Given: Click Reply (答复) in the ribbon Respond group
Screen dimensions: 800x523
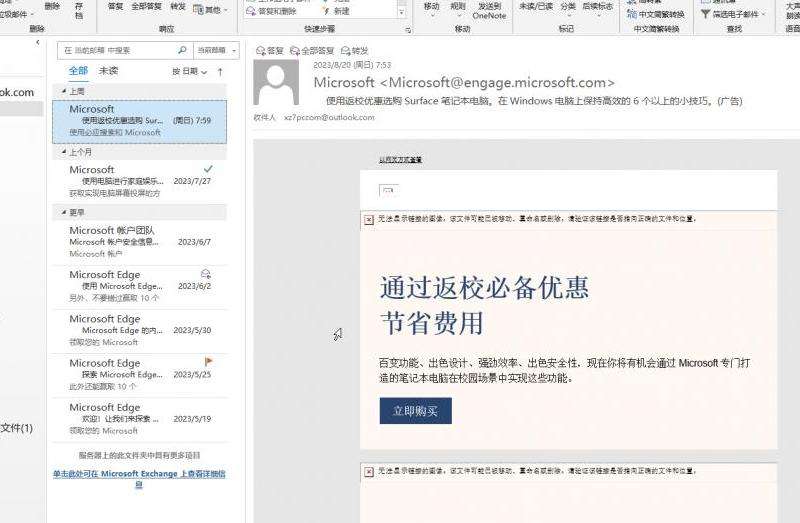Looking at the screenshot, I should pos(116,7).
